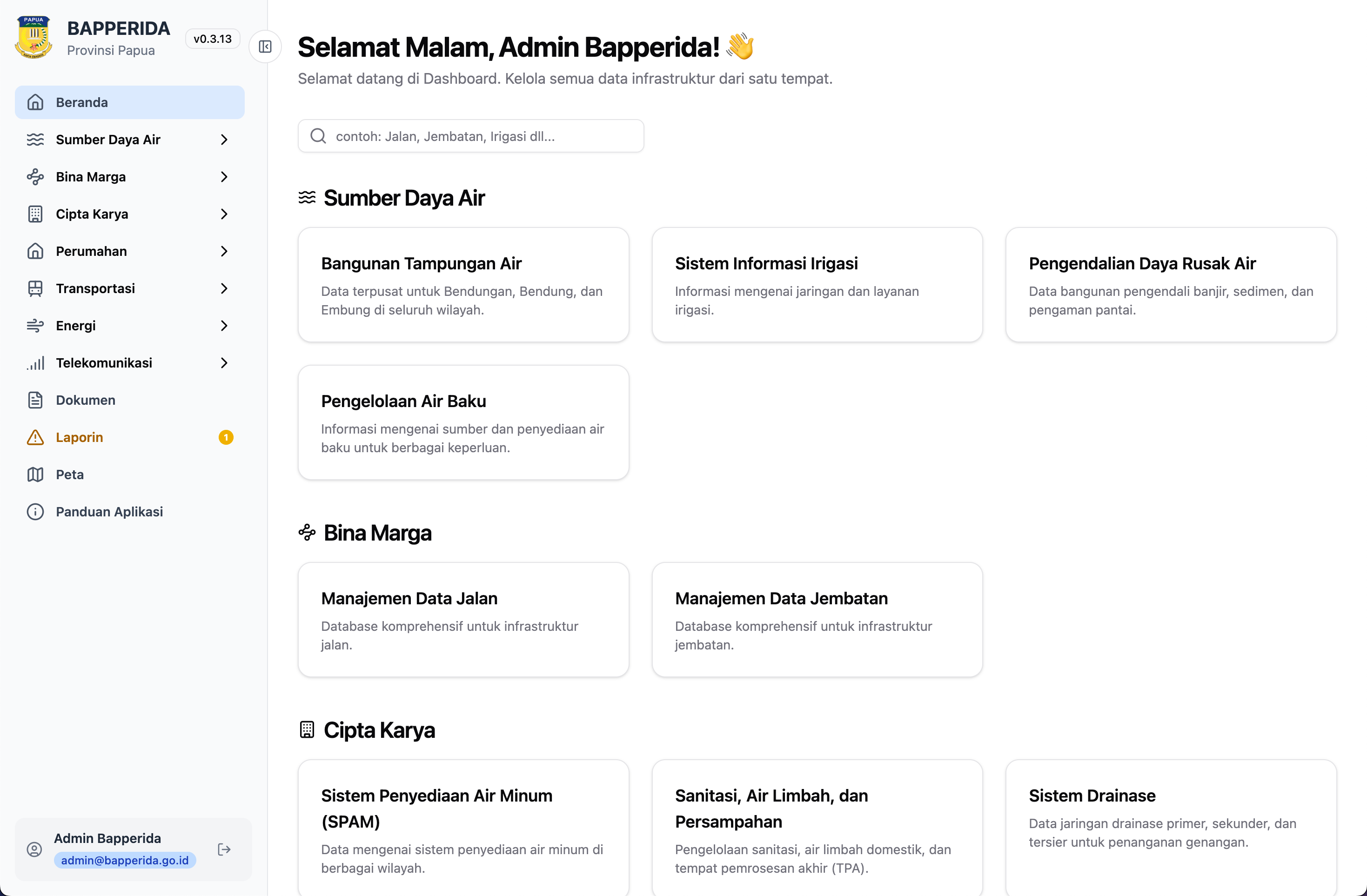Click the Papua province logo
This screenshot has height=896, width=1367.
[34, 38]
